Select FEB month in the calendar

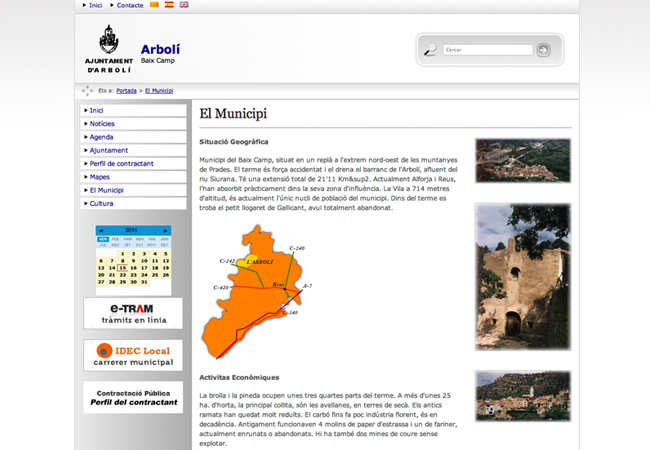click(x=115, y=239)
